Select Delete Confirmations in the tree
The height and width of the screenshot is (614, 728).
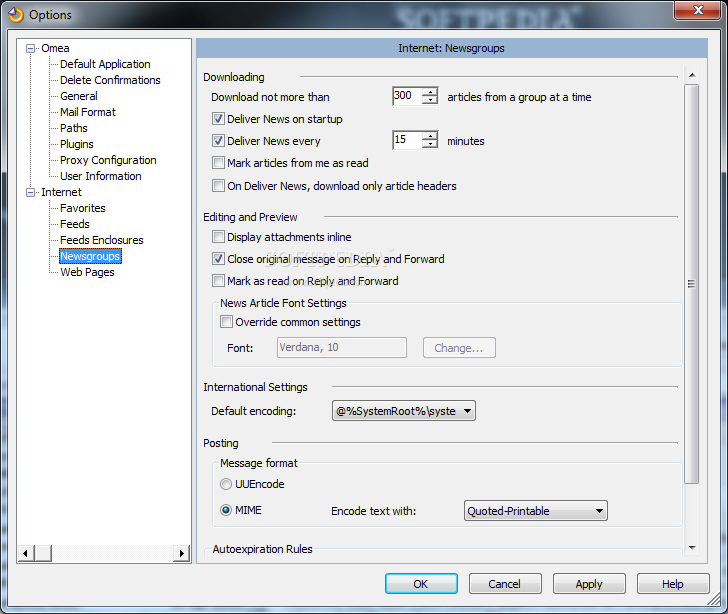coord(110,80)
